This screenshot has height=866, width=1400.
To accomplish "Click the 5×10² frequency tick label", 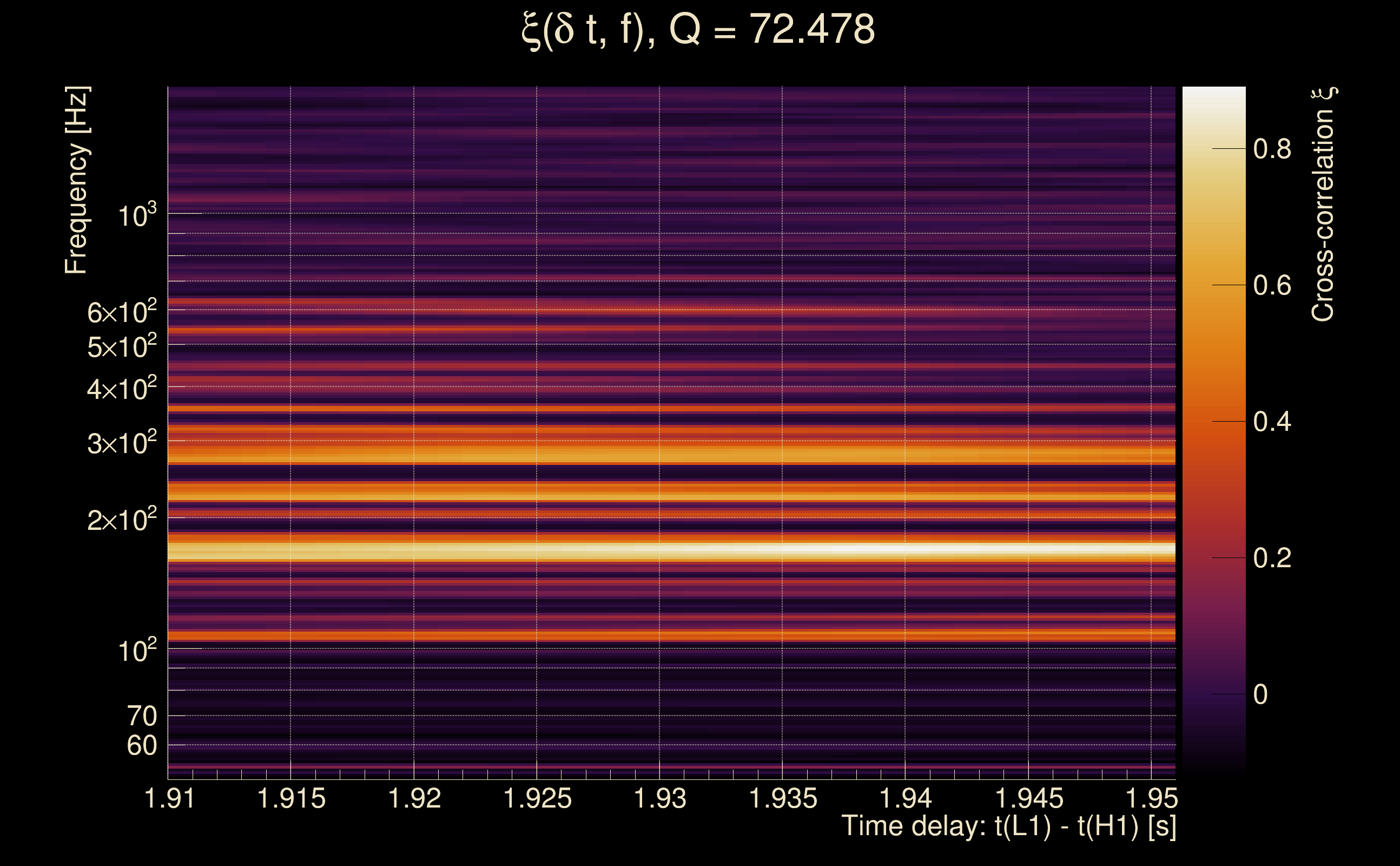I will tap(121, 346).
